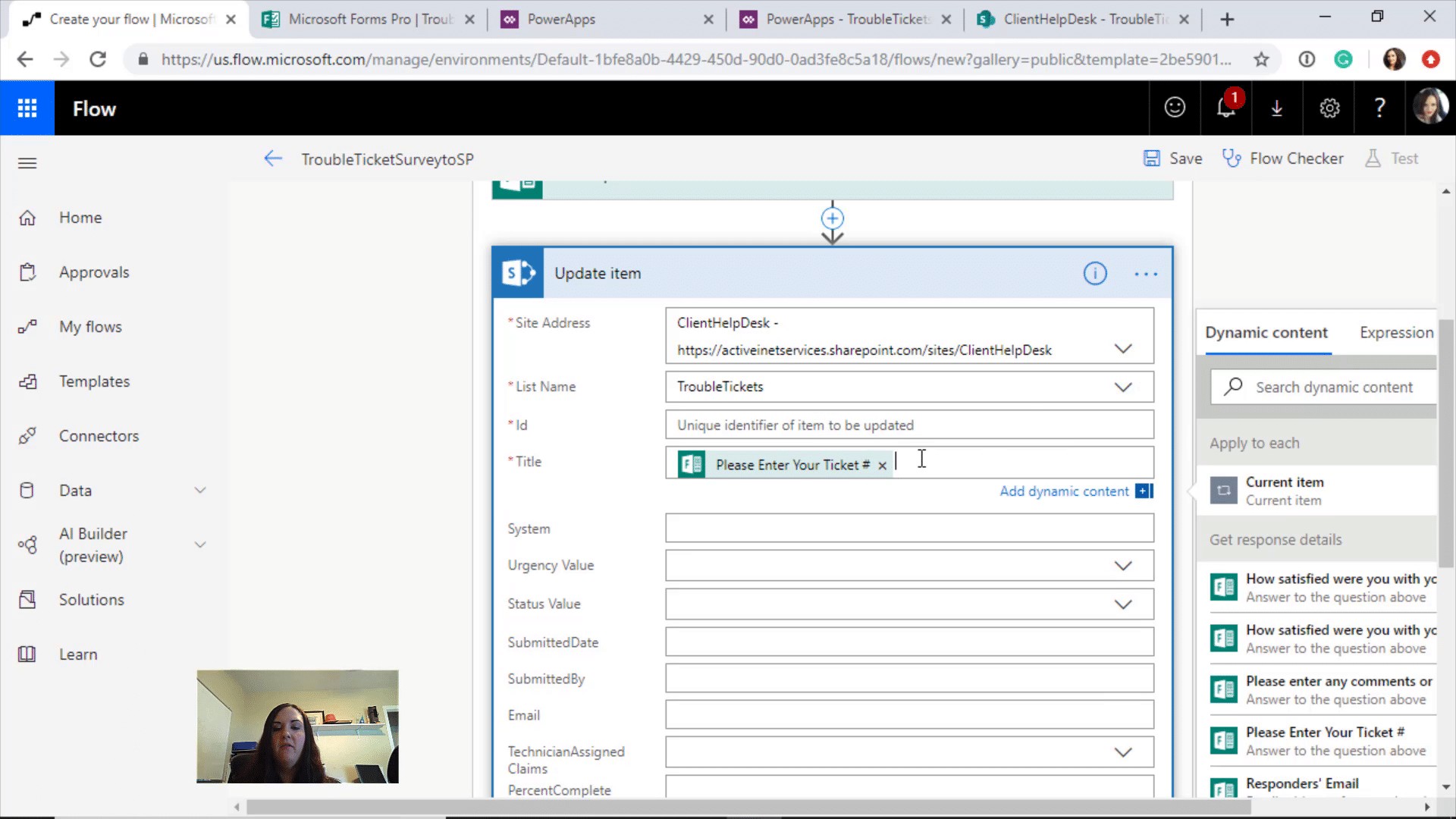Image resolution: width=1456 pixels, height=819 pixels.
Task: Click the SubmittedDate input field
Action: click(x=909, y=642)
